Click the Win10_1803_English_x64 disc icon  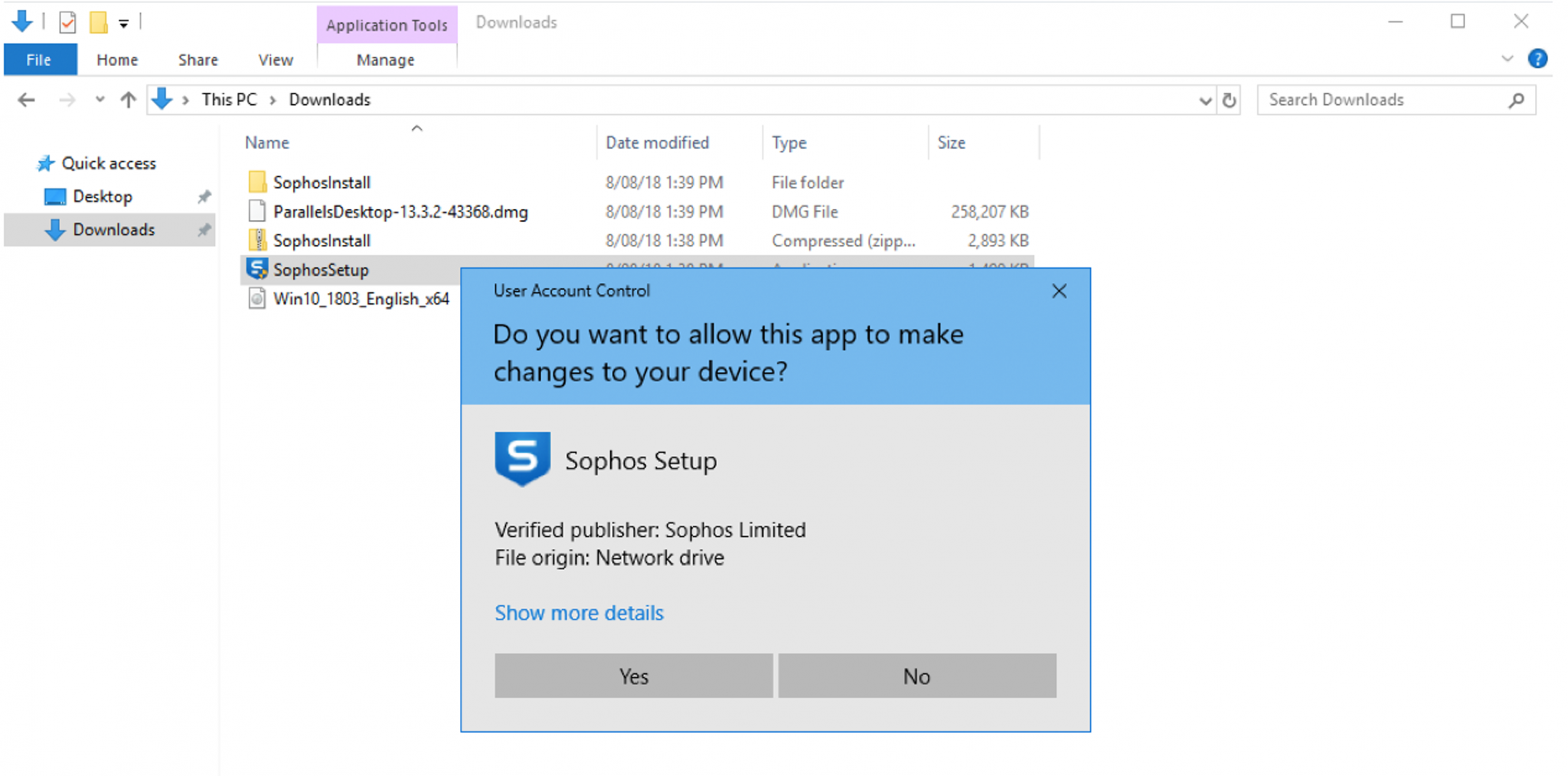(x=257, y=299)
